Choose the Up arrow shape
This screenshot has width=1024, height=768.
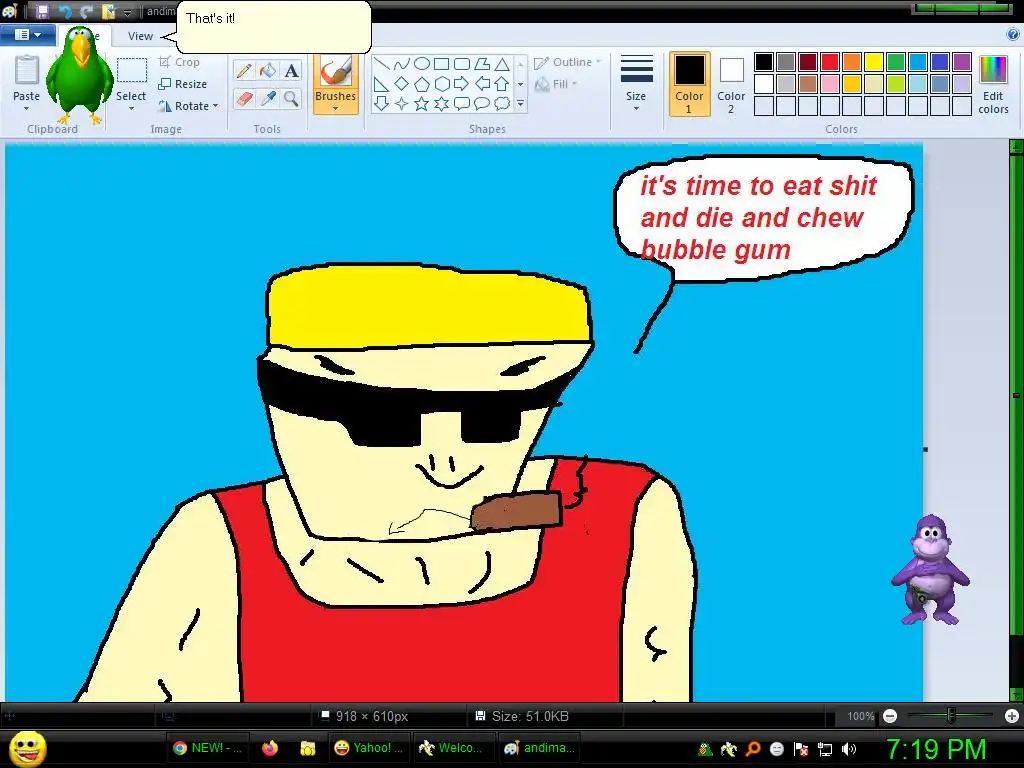(x=502, y=84)
